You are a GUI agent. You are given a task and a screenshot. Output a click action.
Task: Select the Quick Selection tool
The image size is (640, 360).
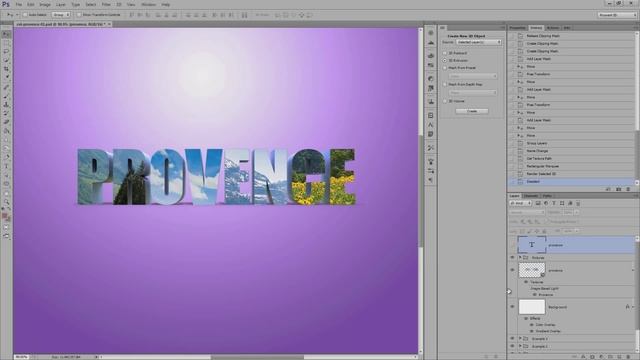pos(6,60)
